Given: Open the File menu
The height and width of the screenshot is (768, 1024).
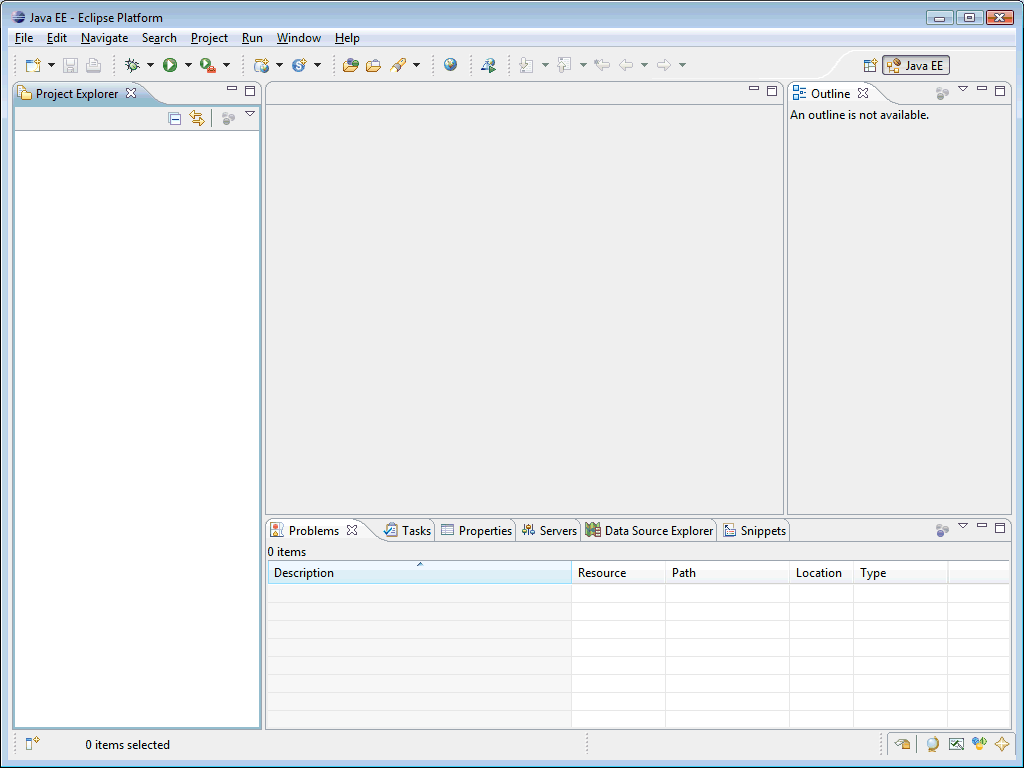Looking at the screenshot, I should (x=24, y=38).
